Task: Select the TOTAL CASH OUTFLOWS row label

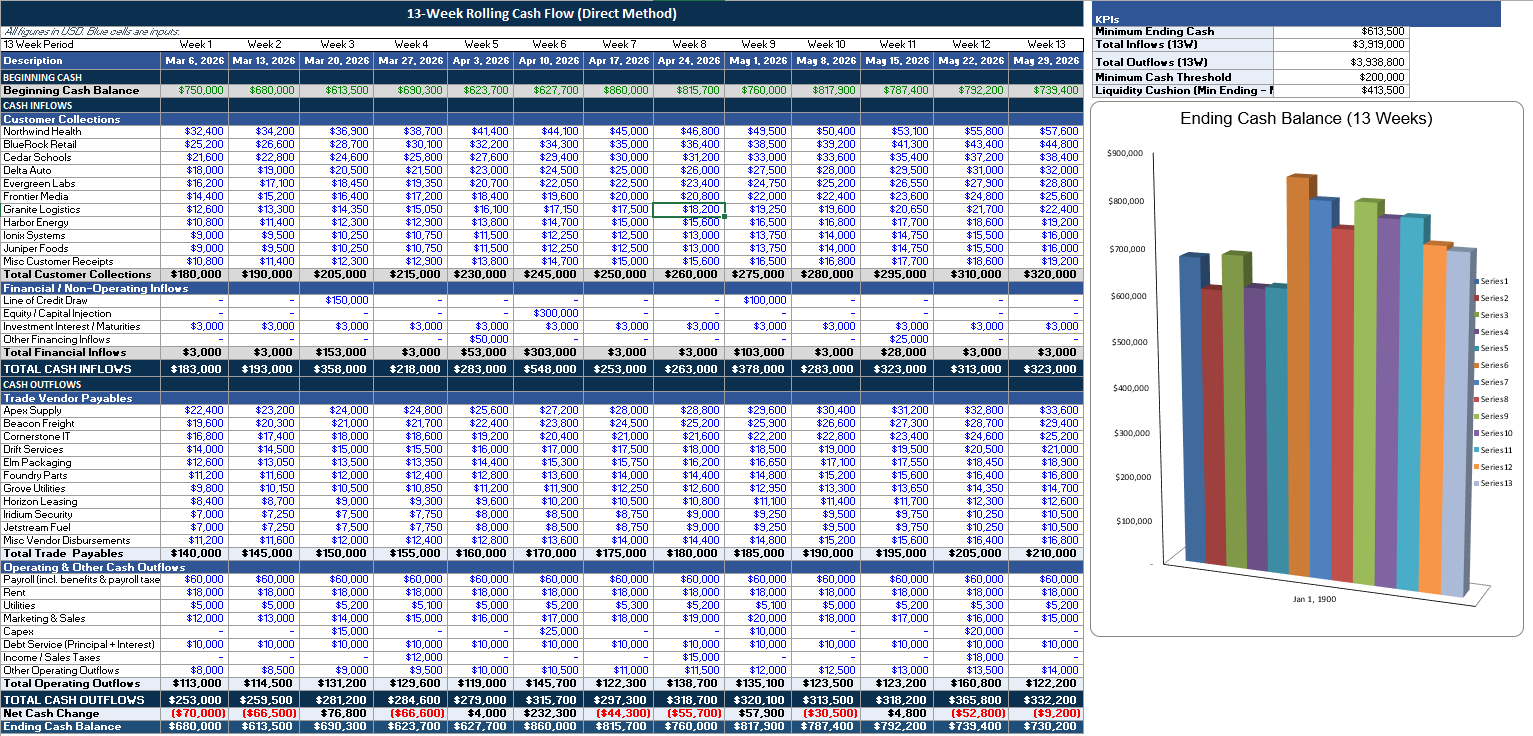Action: click(x=81, y=699)
